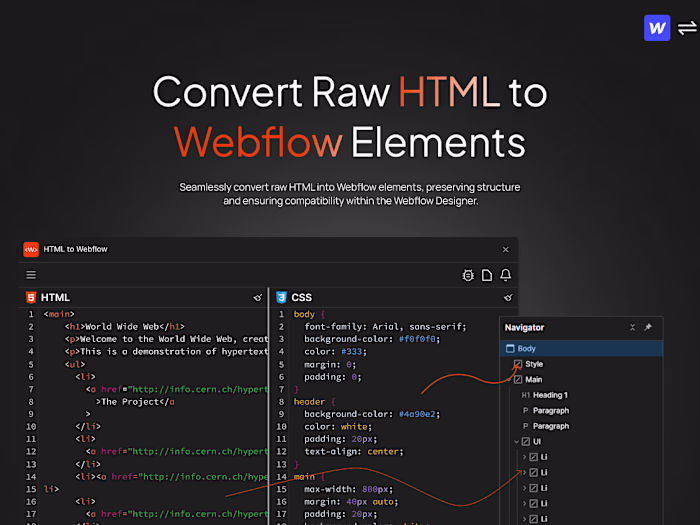Viewport: 700px width, 525px height.
Task: Click the format icon in CSS header
Action: pyautogui.click(x=508, y=297)
